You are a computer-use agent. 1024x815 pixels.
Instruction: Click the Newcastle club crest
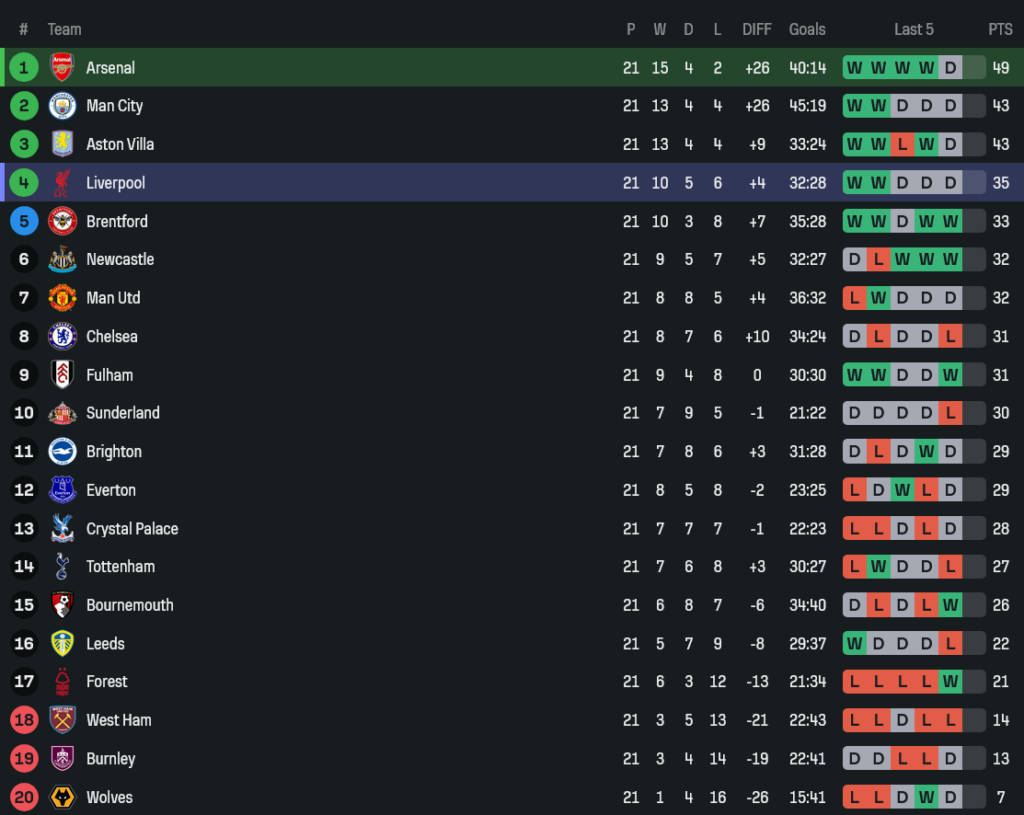[62, 259]
